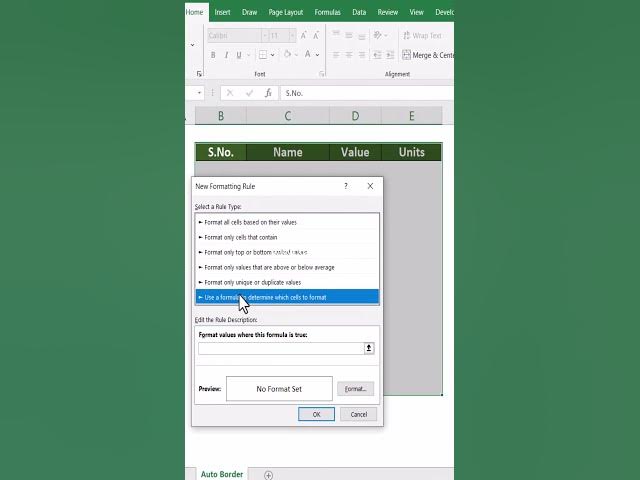Open the font name Calibri dropdown
Viewport: 640px width, 480px height.
264,36
